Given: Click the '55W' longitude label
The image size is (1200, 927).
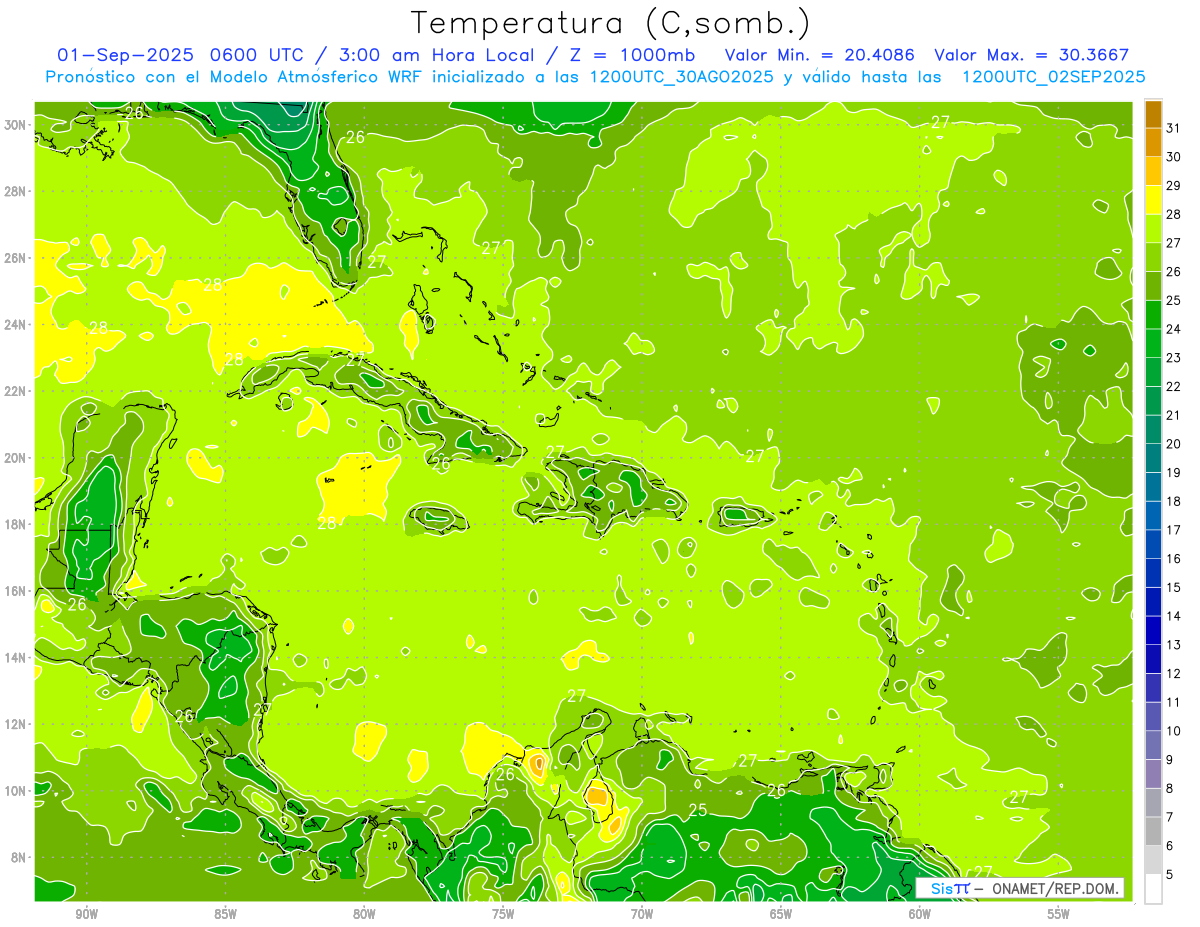Looking at the screenshot, I should (x=1059, y=914).
